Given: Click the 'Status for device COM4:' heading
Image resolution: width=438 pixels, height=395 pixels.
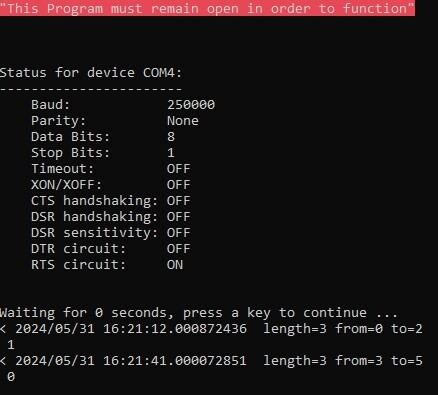Looking at the screenshot, I should click(91, 73).
